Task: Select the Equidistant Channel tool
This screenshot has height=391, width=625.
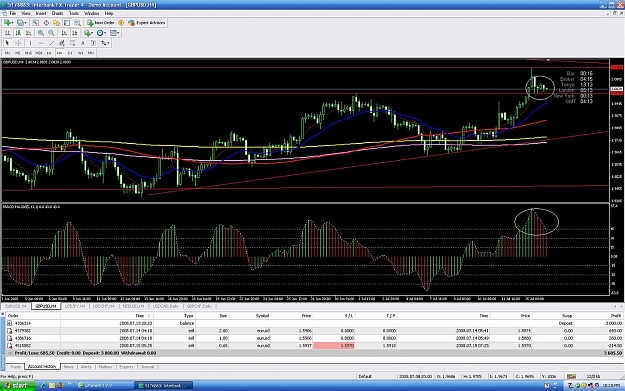Action: (62, 43)
